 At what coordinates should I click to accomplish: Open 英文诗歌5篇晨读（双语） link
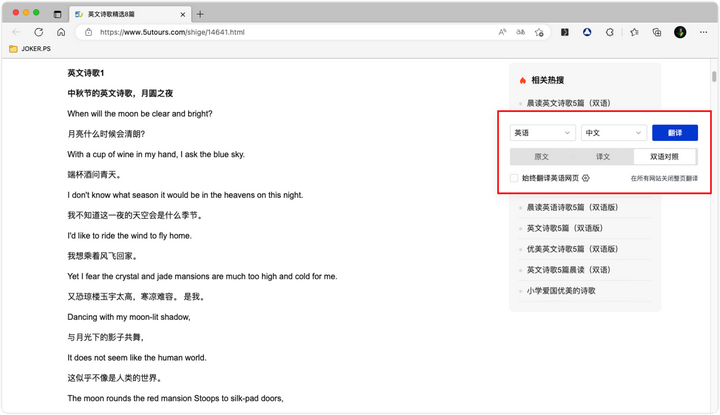click(568, 270)
